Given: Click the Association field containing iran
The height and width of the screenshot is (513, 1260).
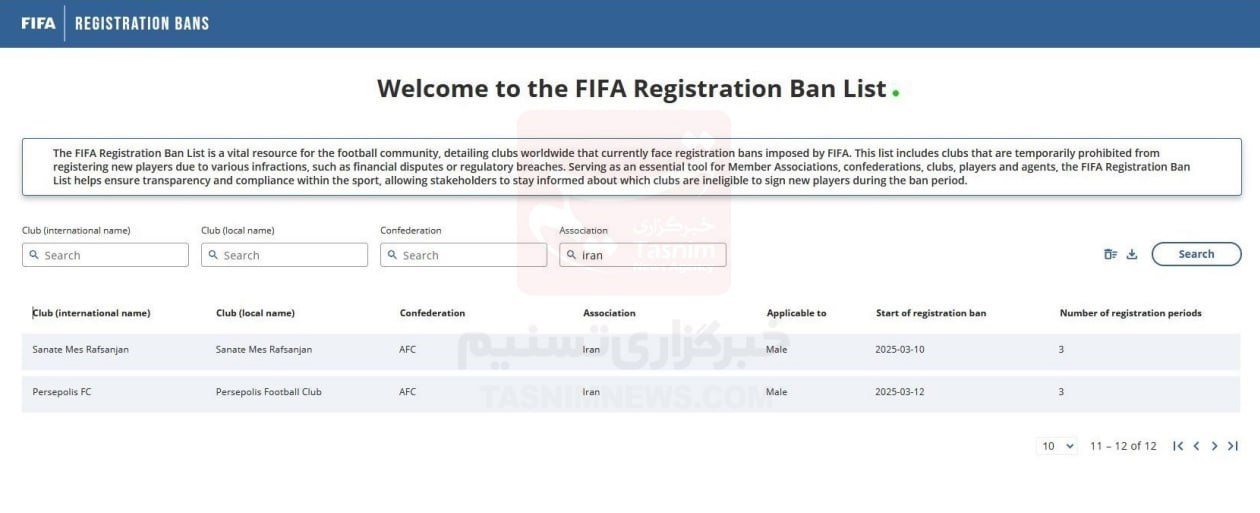Looking at the screenshot, I should coord(642,255).
